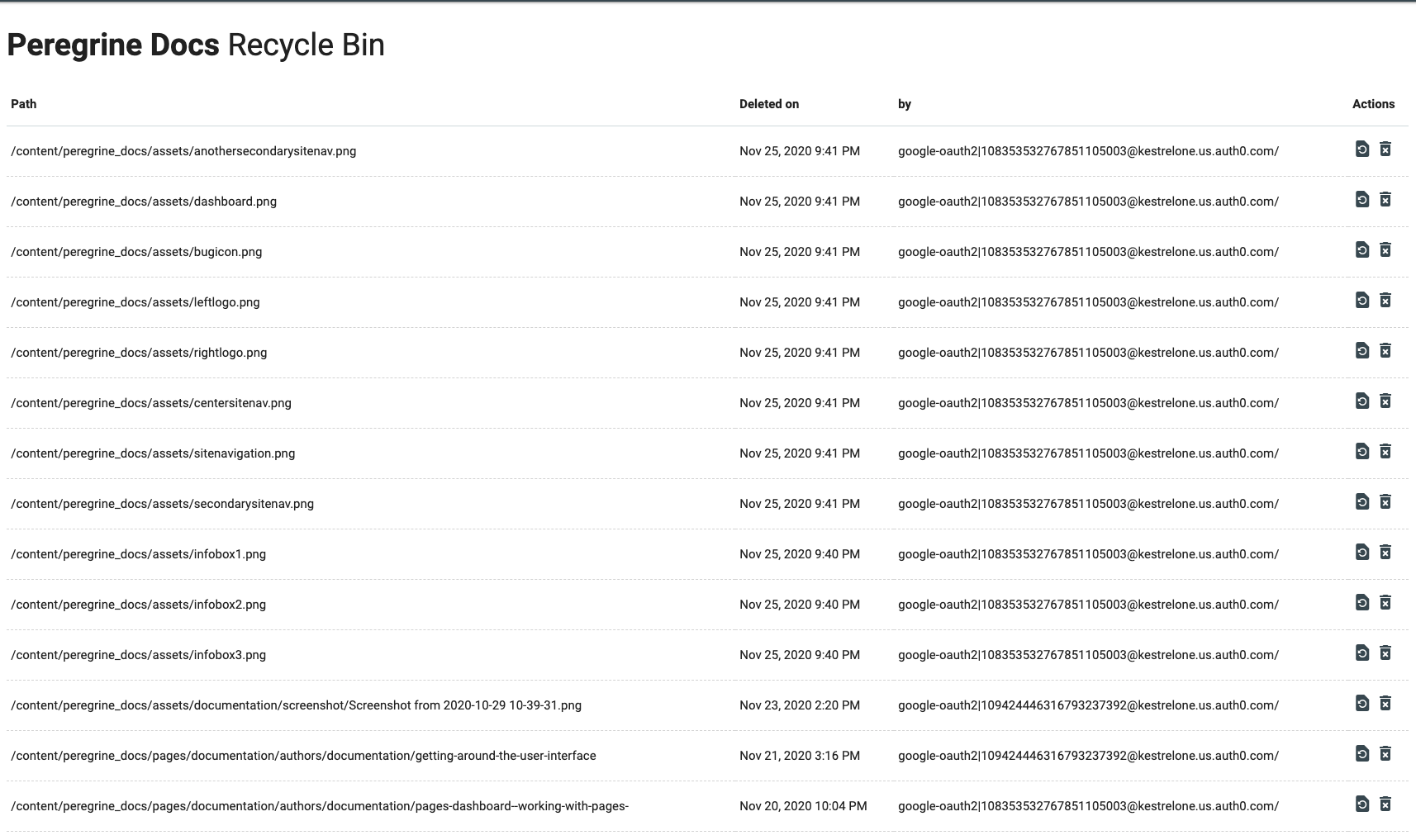This screenshot has height=840, width=1416.
Task: Click the Peregrine Docs Recycle Bin heading
Action: (196, 45)
